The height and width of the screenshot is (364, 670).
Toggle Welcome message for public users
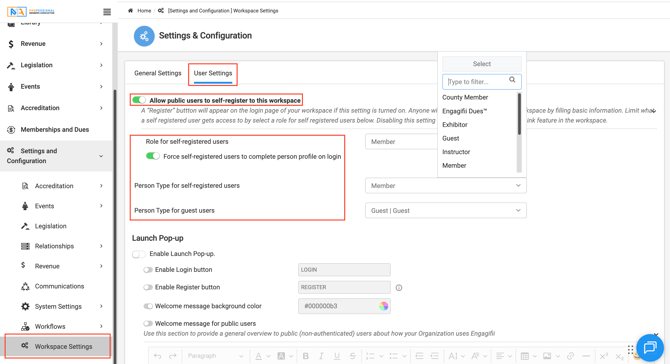point(148,324)
